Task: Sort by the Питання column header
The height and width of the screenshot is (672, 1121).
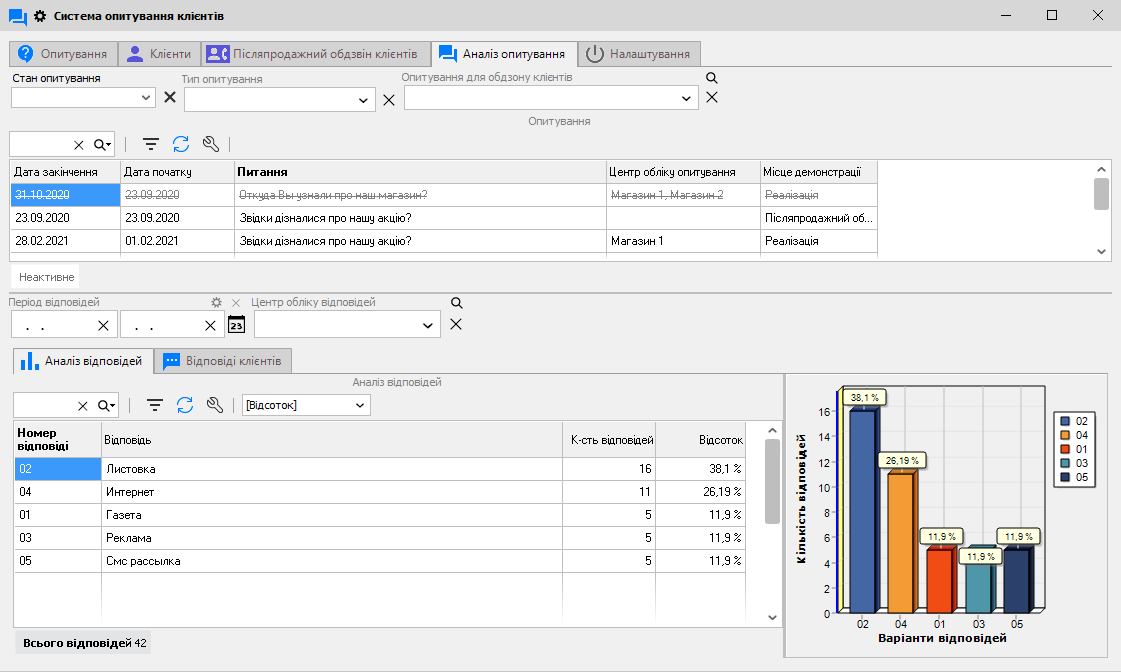Action: point(420,172)
